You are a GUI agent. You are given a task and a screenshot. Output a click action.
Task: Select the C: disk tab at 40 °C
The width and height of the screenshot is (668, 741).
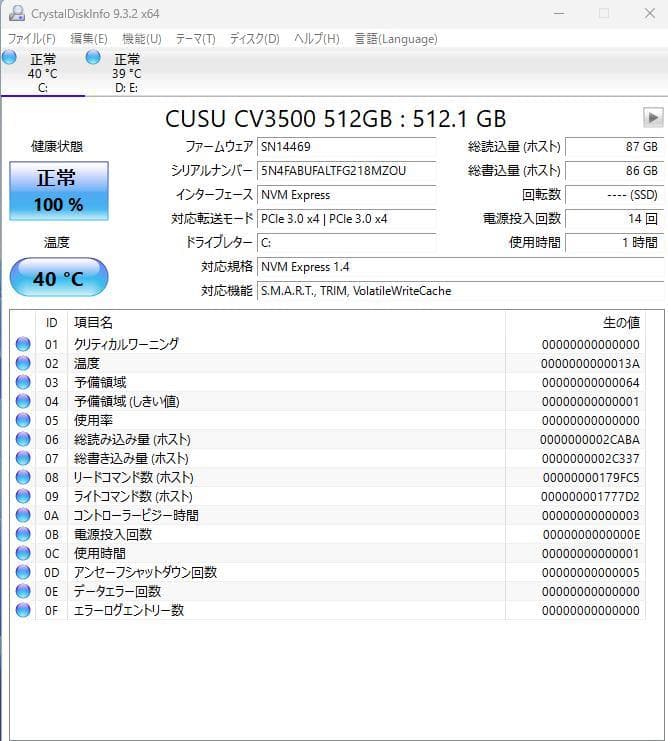pyautogui.click(x=43, y=72)
